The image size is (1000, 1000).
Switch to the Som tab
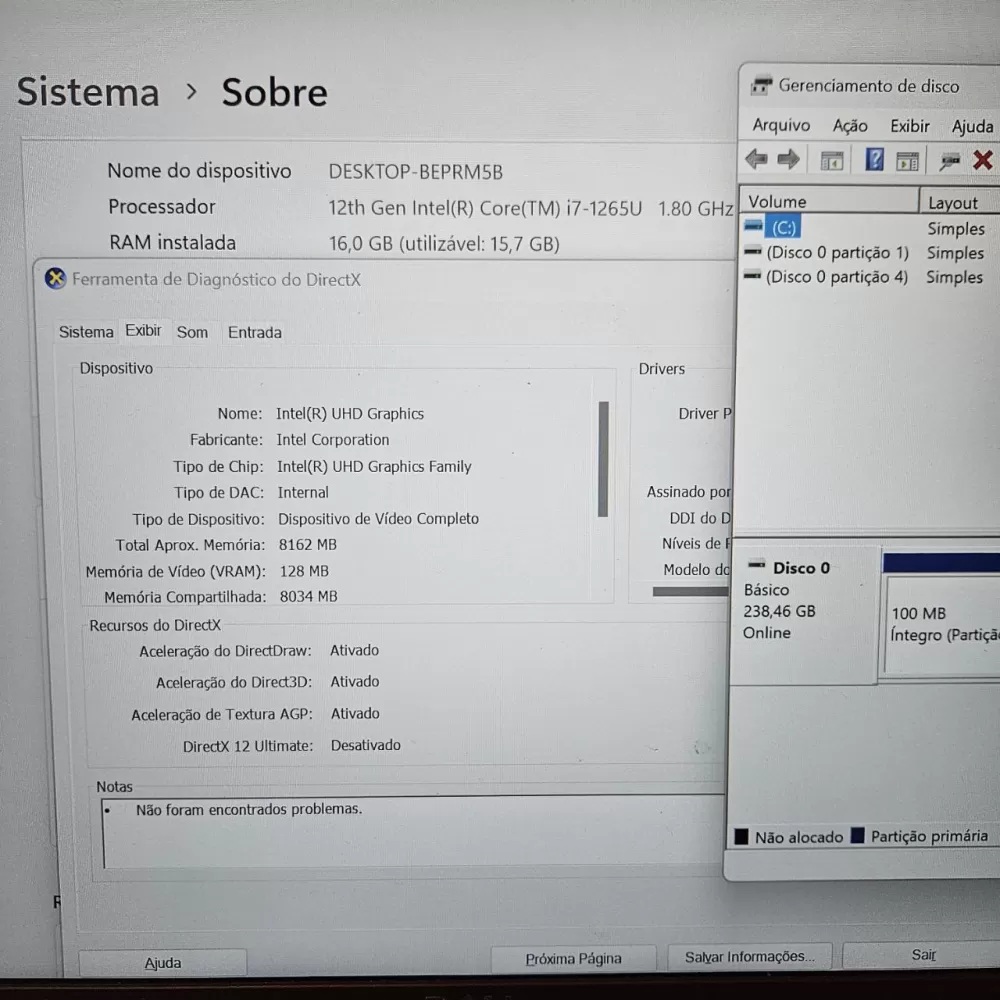(192, 332)
